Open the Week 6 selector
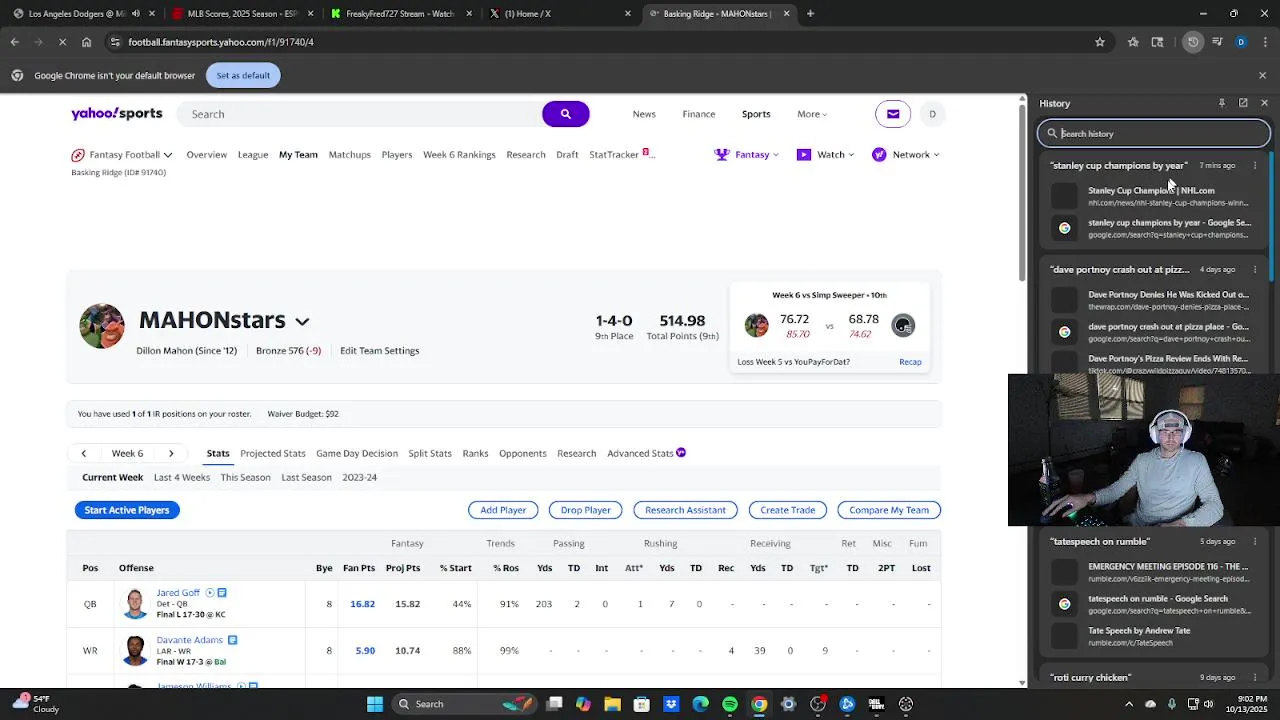 pyautogui.click(x=127, y=454)
